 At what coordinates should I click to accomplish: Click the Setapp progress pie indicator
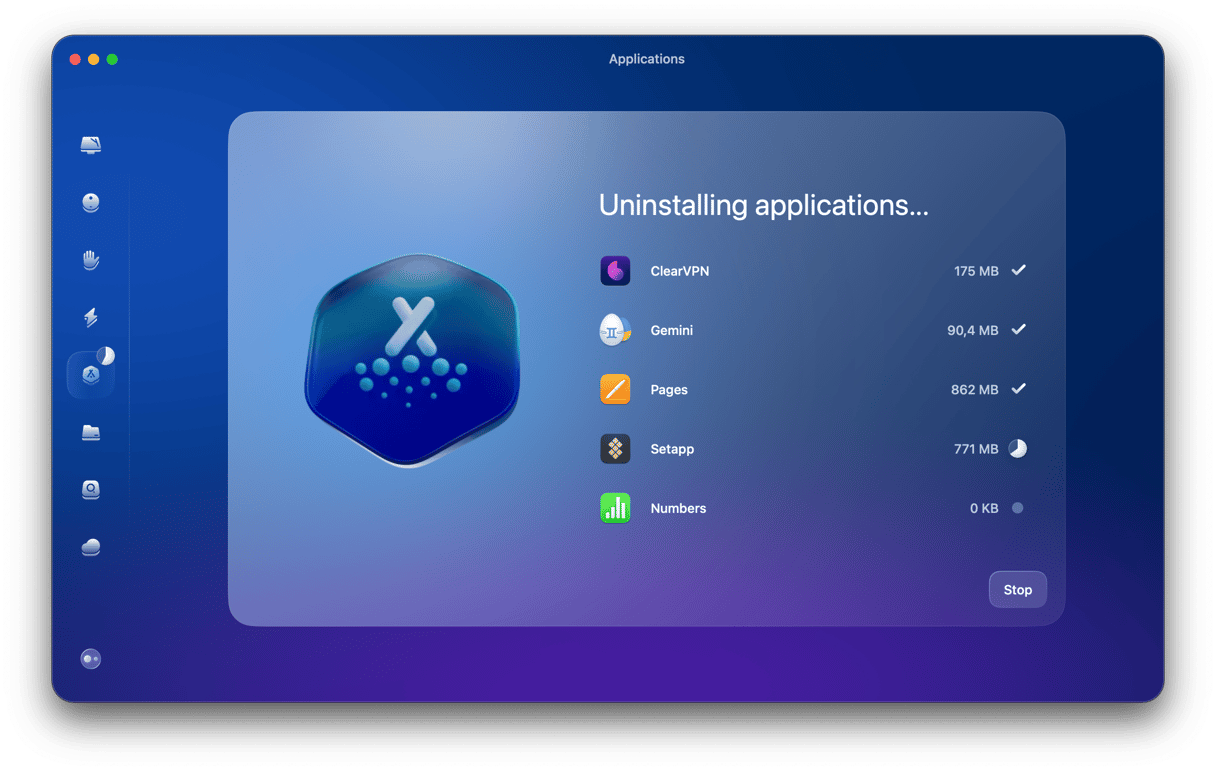click(1018, 449)
